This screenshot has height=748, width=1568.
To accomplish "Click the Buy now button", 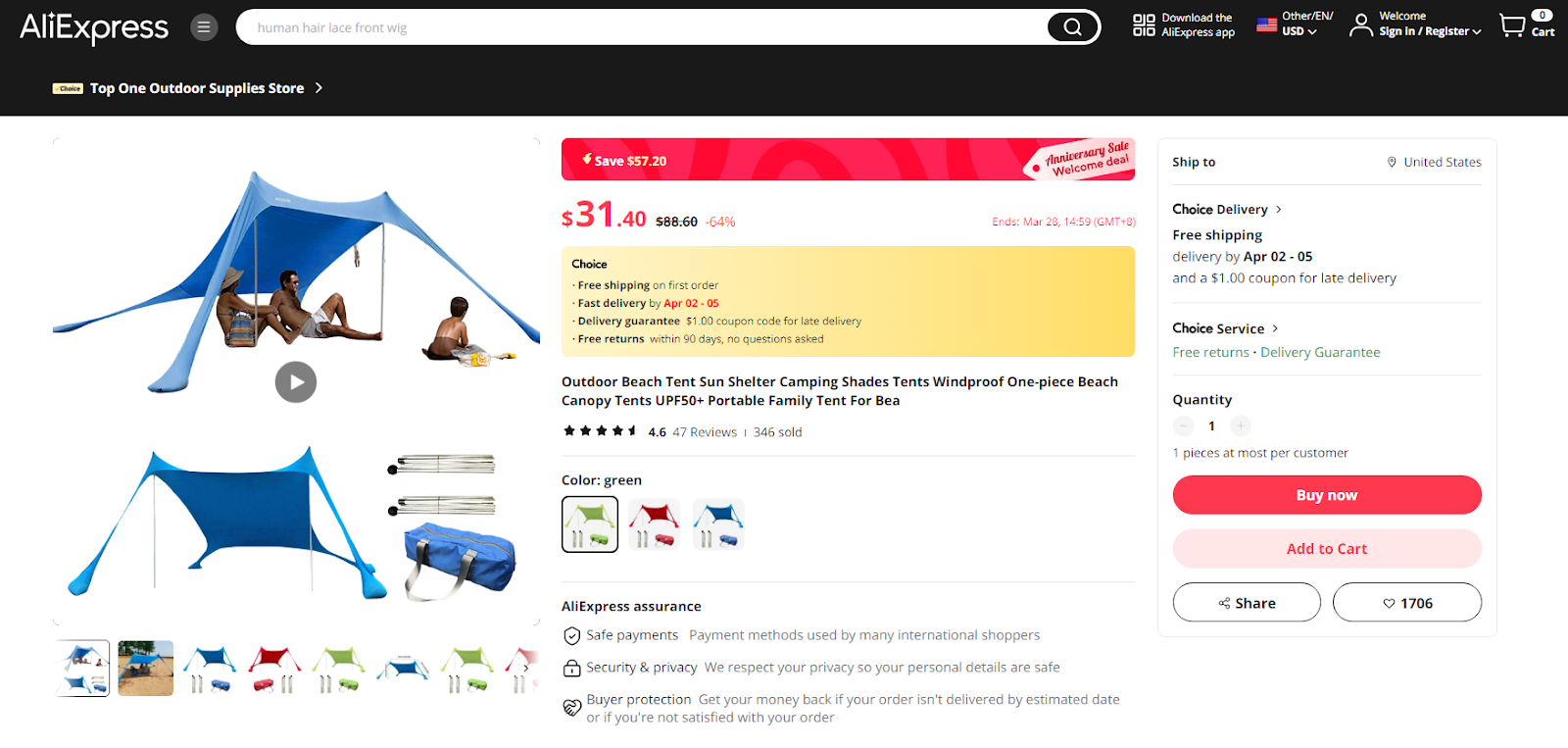I will click(x=1327, y=495).
